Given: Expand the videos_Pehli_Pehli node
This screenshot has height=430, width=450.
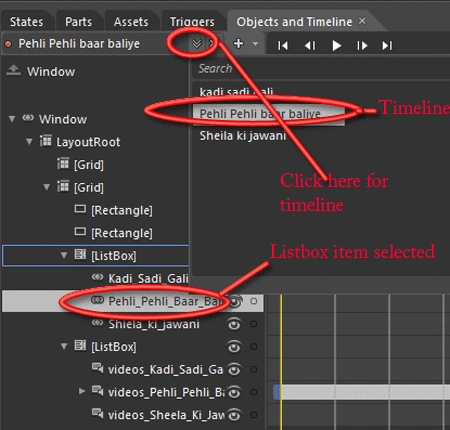Looking at the screenshot, I should click(82, 391).
